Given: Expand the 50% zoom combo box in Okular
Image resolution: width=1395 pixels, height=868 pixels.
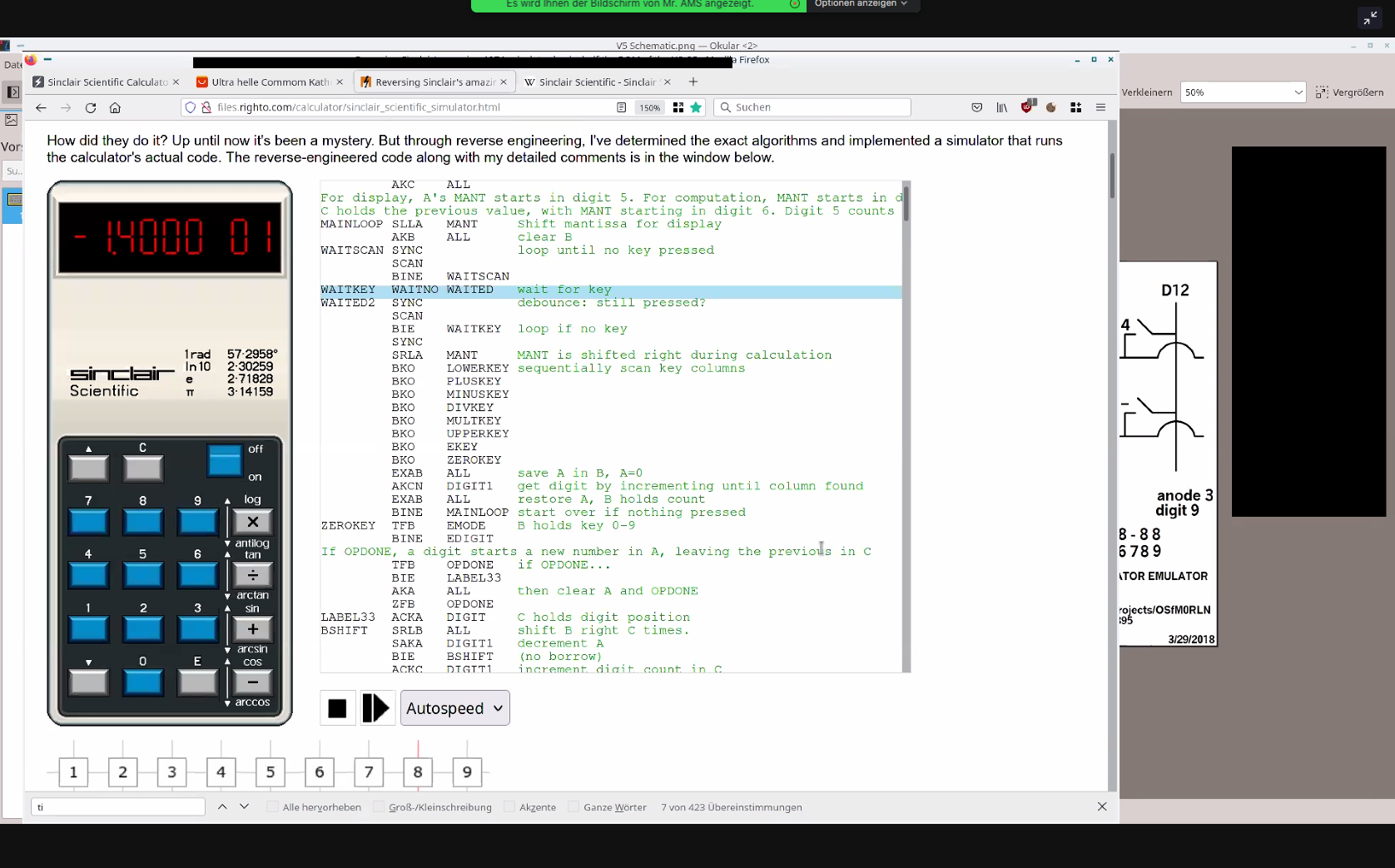Looking at the screenshot, I should point(1298,92).
